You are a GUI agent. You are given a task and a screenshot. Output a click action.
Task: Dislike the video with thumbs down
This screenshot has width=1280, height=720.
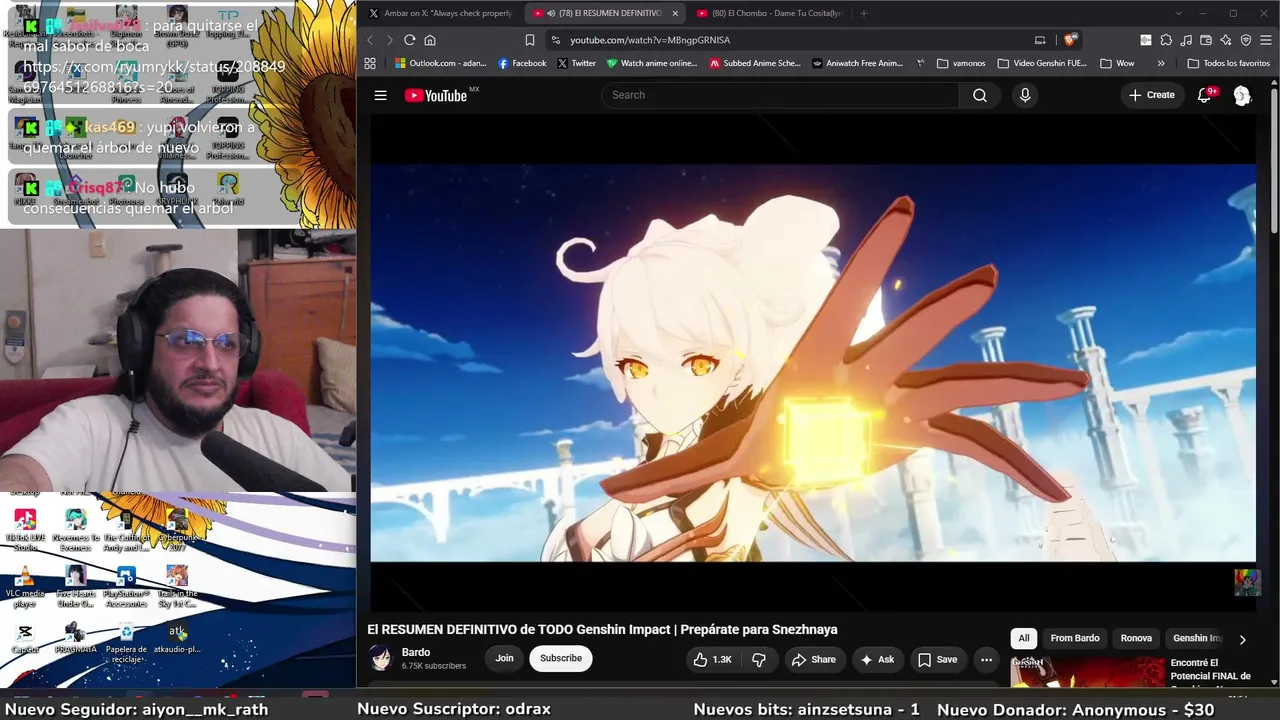coord(759,659)
